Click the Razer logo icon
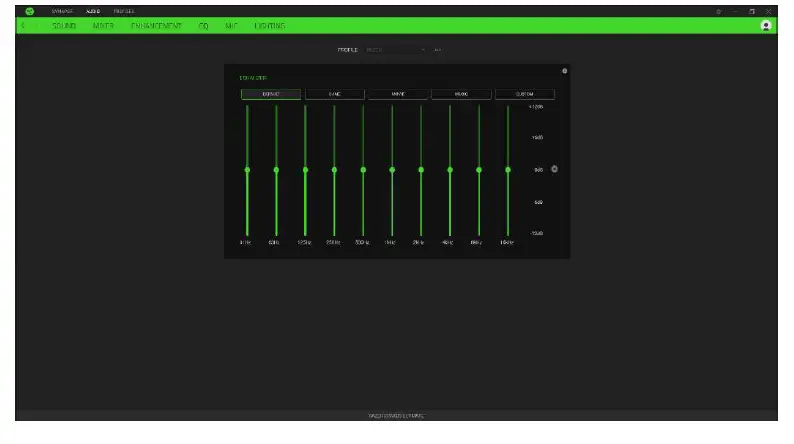This screenshot has height=444, width=794. [30, 11]
